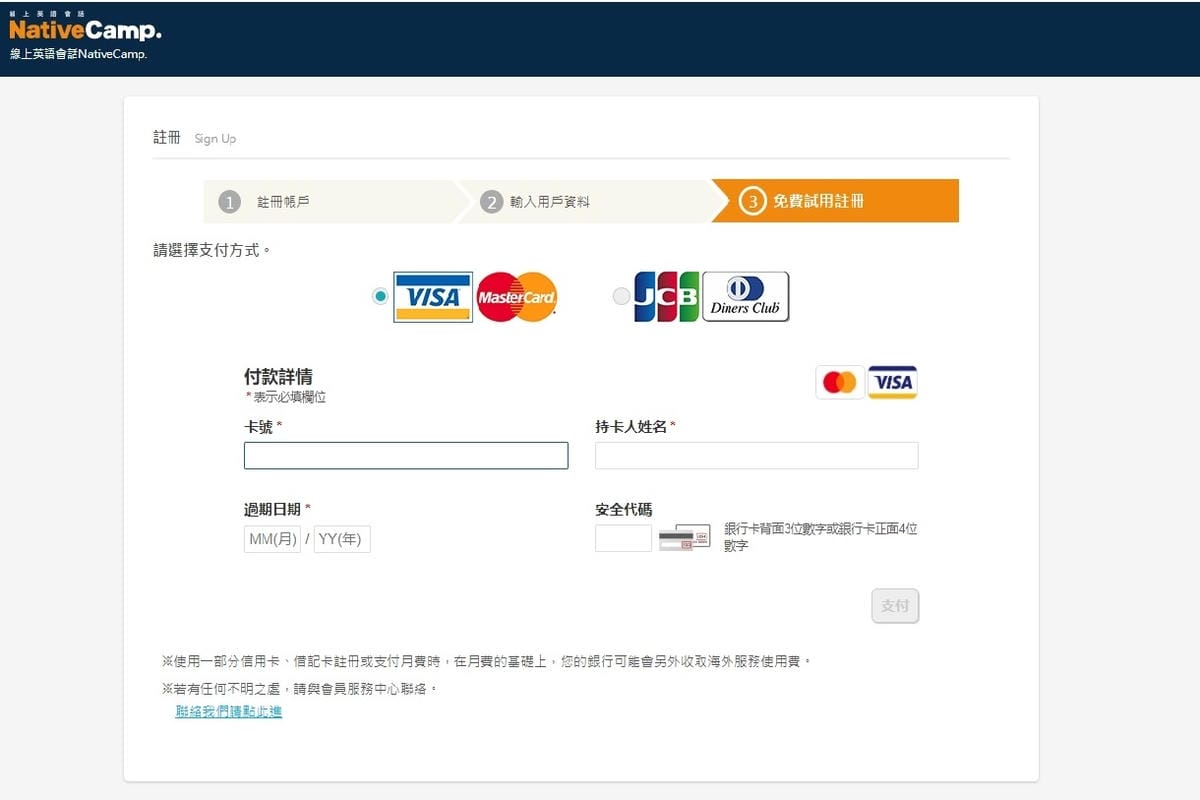Image resolution: width=1200 pixels, height=800 pixels.
Task: Go to step 2 輸入用戶資料
Action: point(583,201)
